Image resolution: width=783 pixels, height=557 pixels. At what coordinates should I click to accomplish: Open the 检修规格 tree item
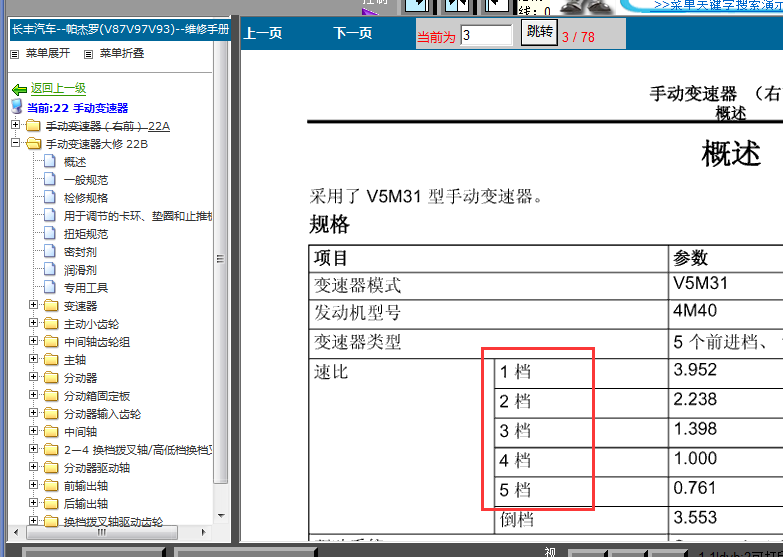[x=86, y=198]
